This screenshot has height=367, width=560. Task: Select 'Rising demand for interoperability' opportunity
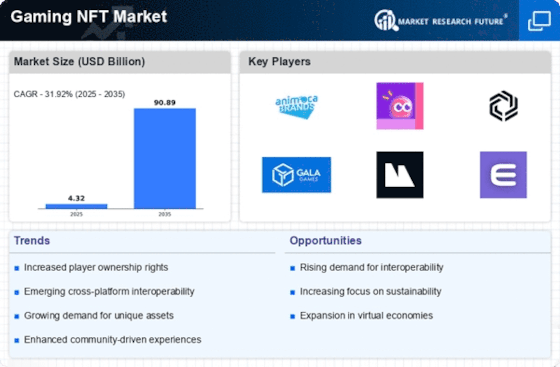tap(371, 267)
